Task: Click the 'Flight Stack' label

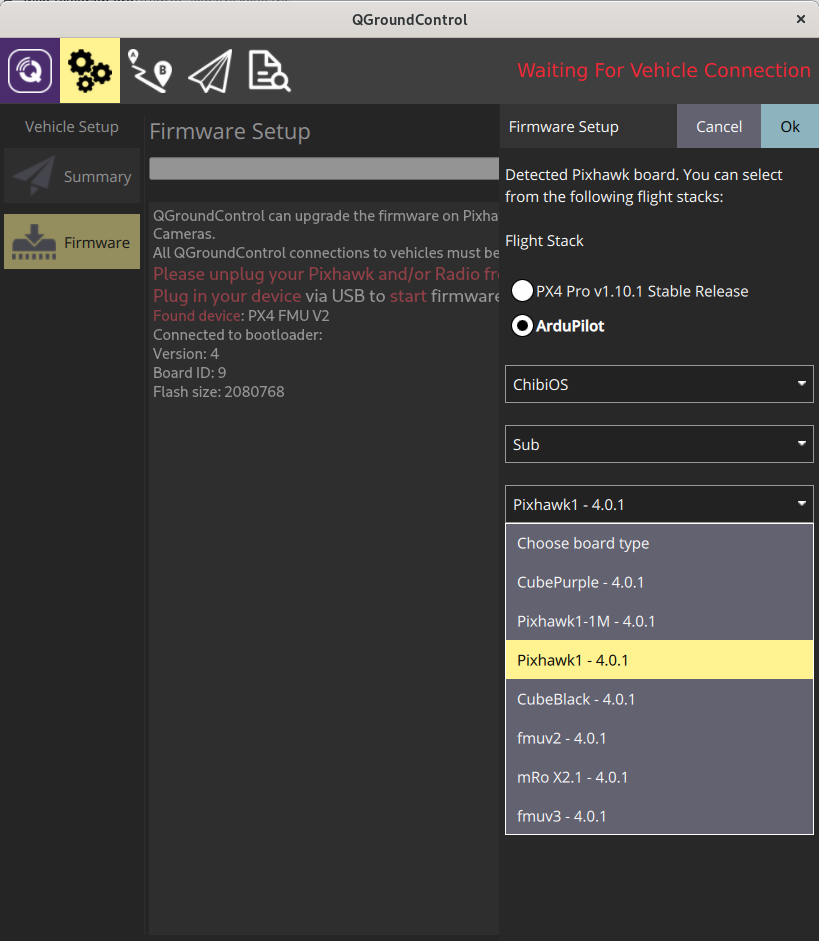Action: [x=544, y=241]
